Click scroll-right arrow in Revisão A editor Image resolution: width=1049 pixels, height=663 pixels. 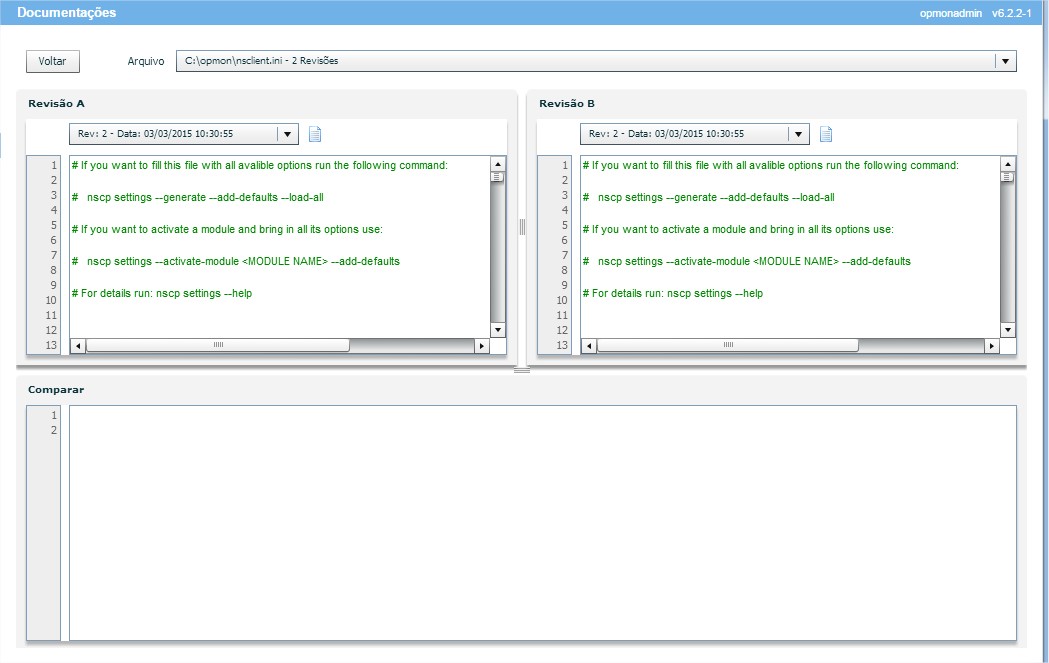482,346
